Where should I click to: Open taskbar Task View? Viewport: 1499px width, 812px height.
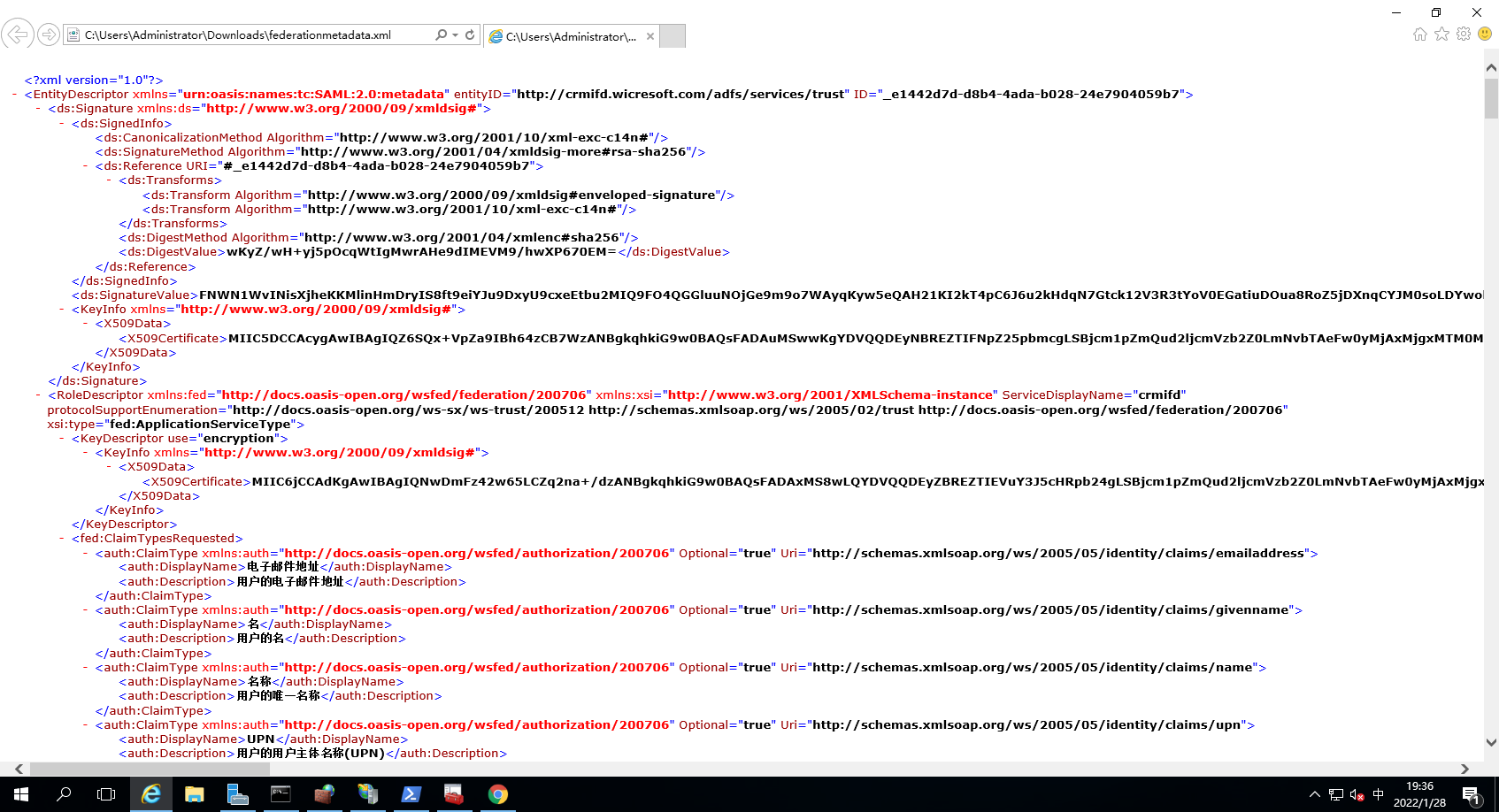106,794
